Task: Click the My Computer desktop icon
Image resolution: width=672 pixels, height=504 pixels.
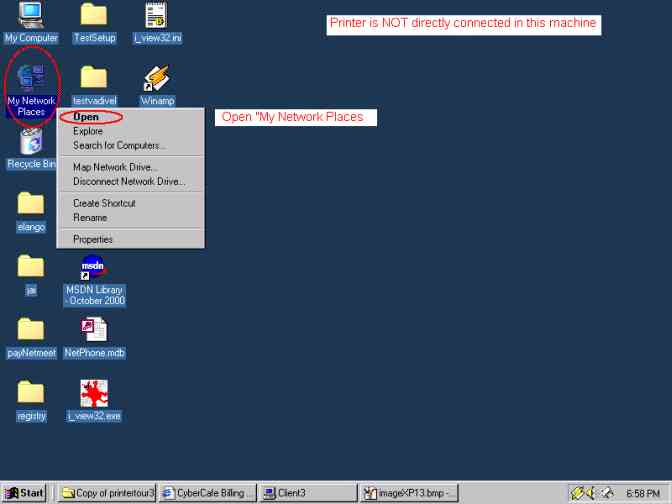Action: (30, 16)
